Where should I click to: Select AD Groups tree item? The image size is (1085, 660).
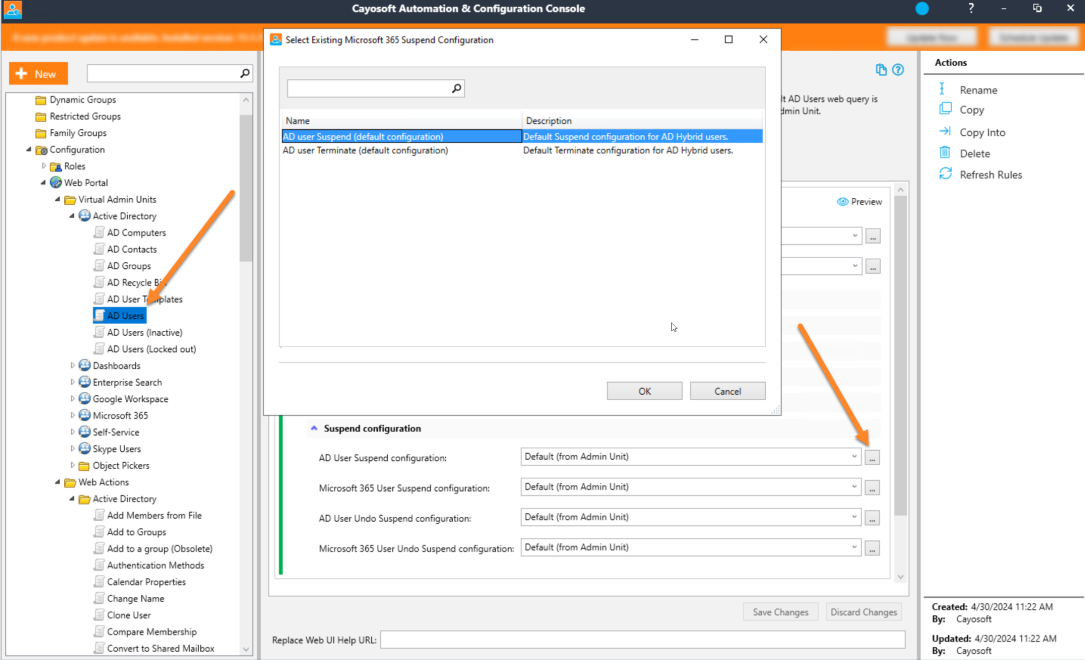click(129, 266)
